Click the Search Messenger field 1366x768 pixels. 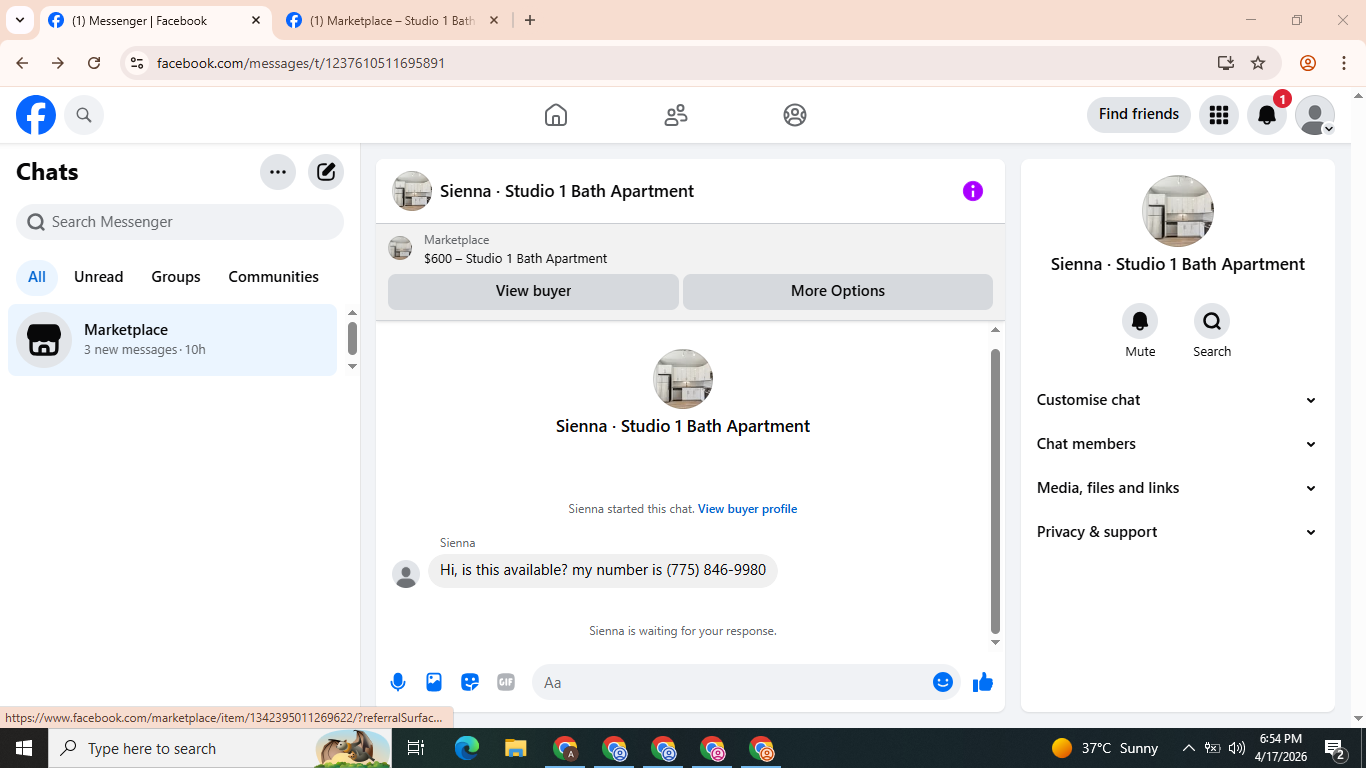[180, 222]
